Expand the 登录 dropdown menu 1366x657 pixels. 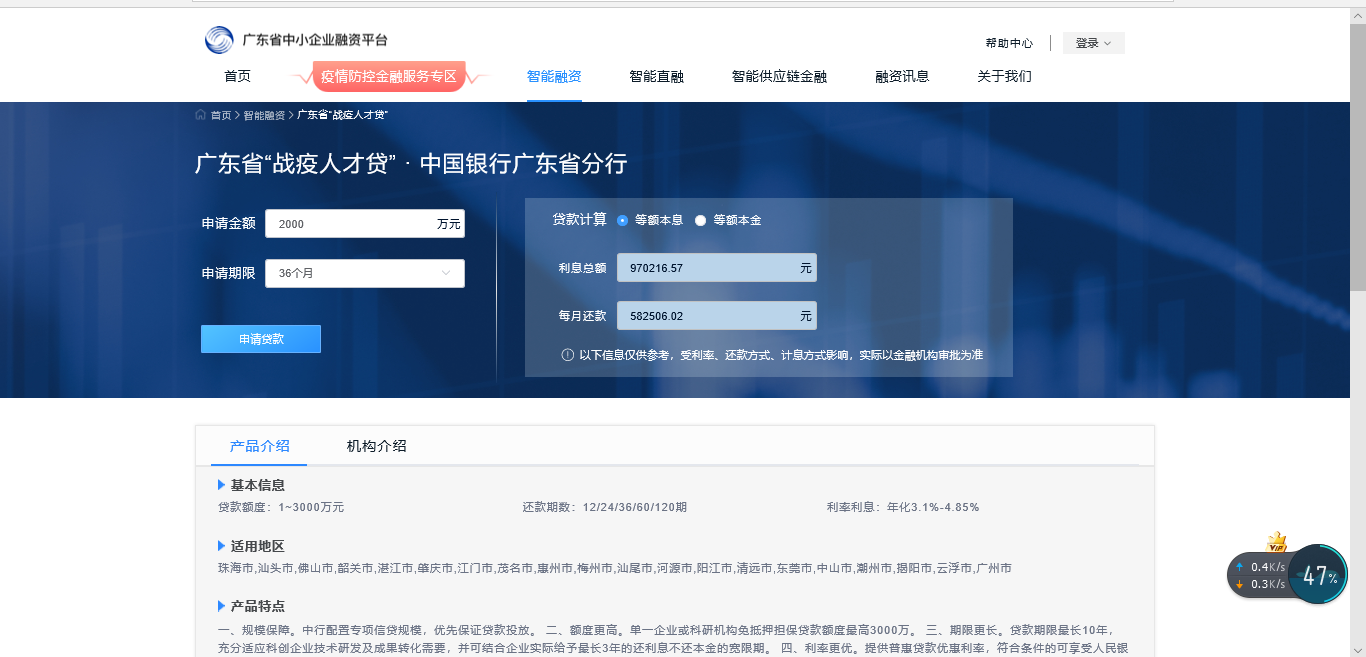pos(1093,43)
